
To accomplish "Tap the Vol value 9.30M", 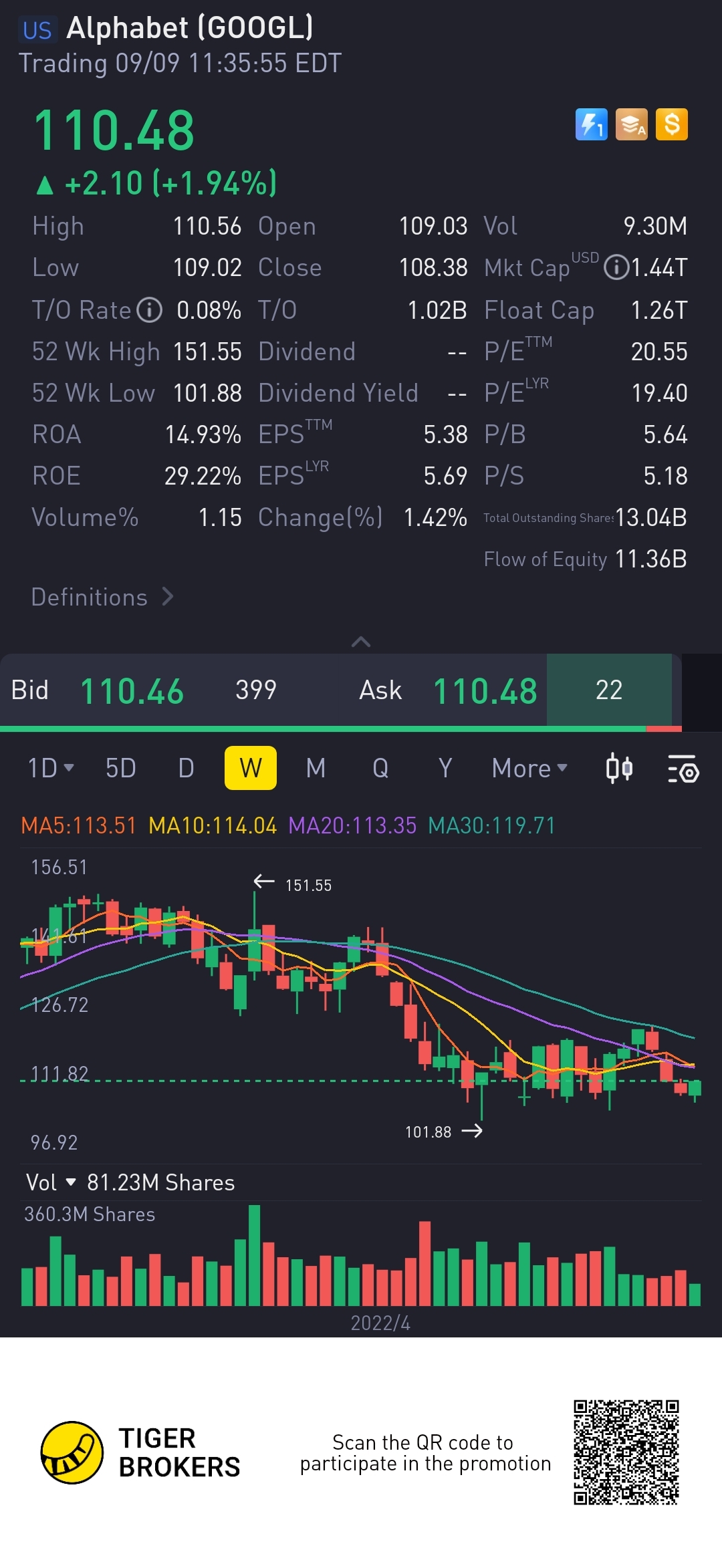I will click(655, 226).
